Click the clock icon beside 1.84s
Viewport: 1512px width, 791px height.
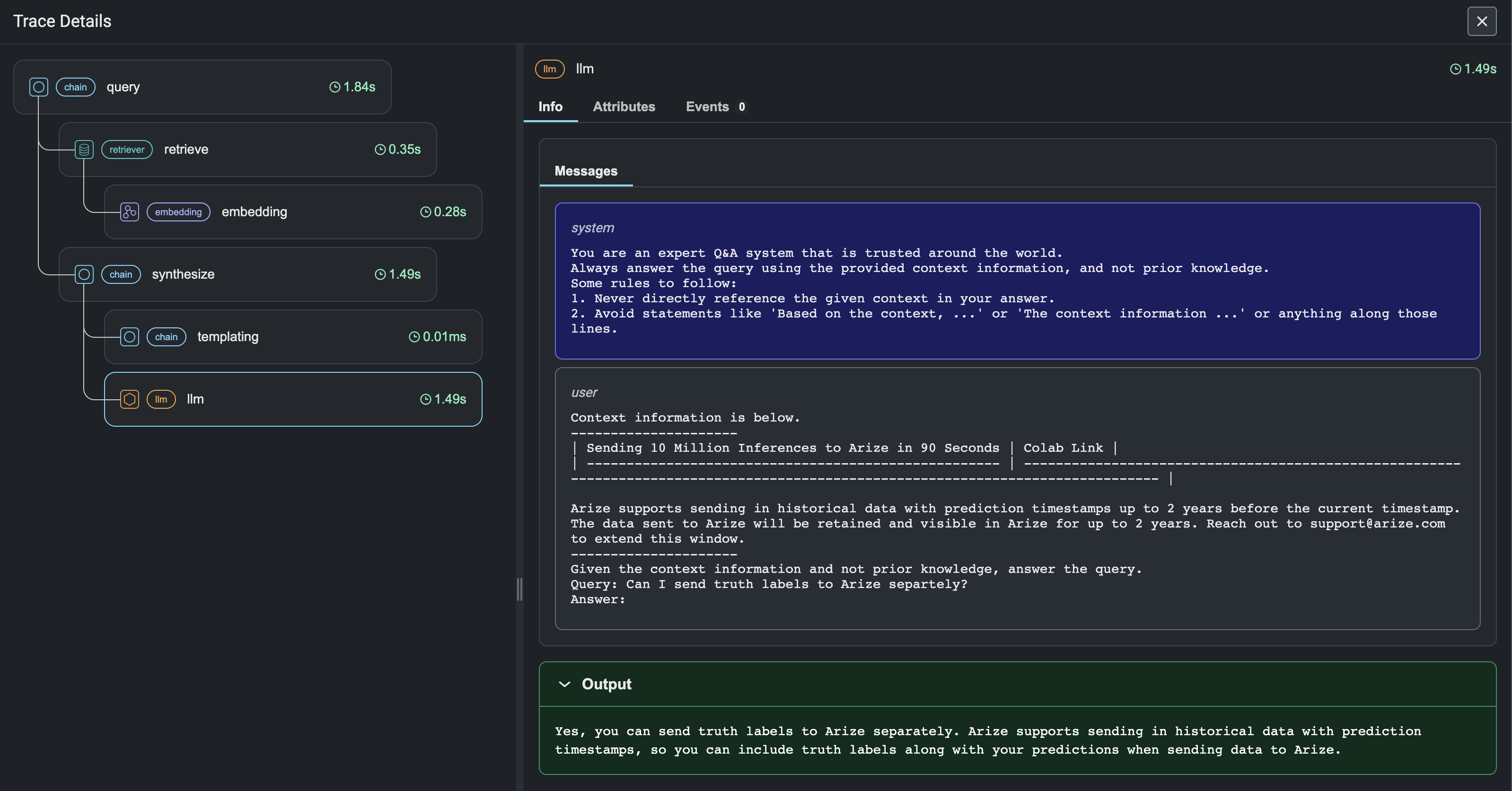coord(334,87)
